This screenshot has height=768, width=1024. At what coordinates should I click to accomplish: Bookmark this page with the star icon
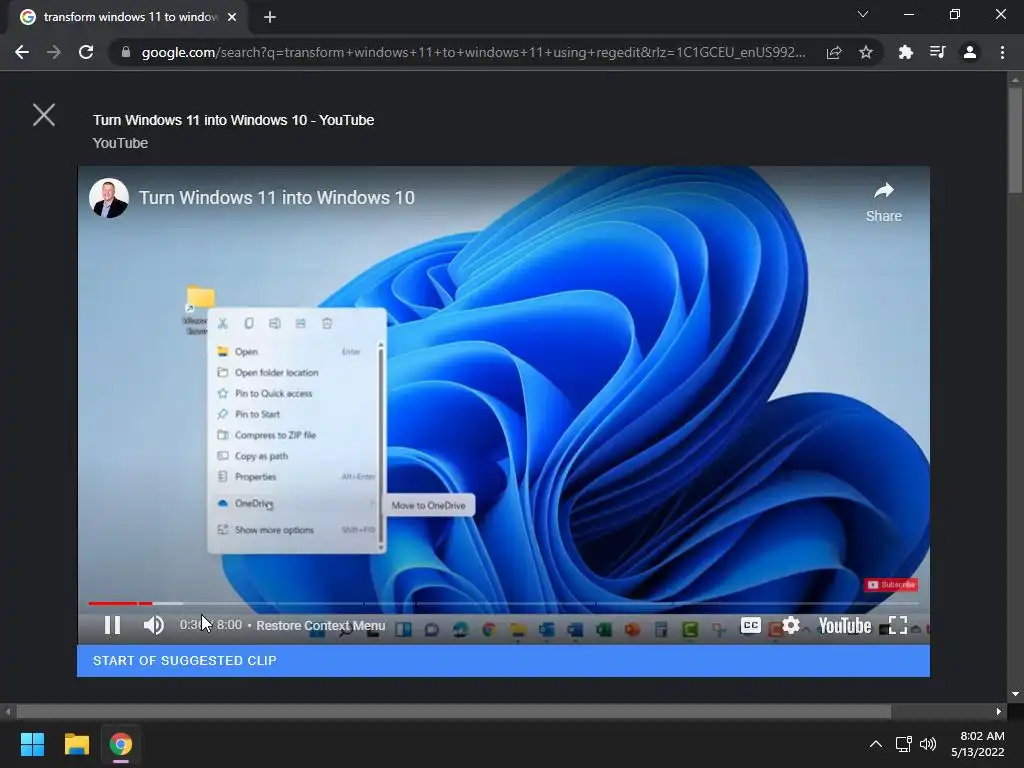click(x=866, y=52)
